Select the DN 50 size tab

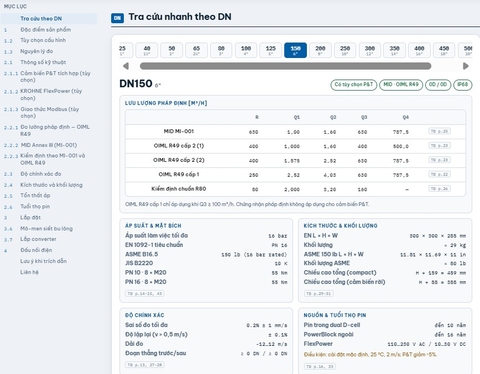[x=172, y=50]
